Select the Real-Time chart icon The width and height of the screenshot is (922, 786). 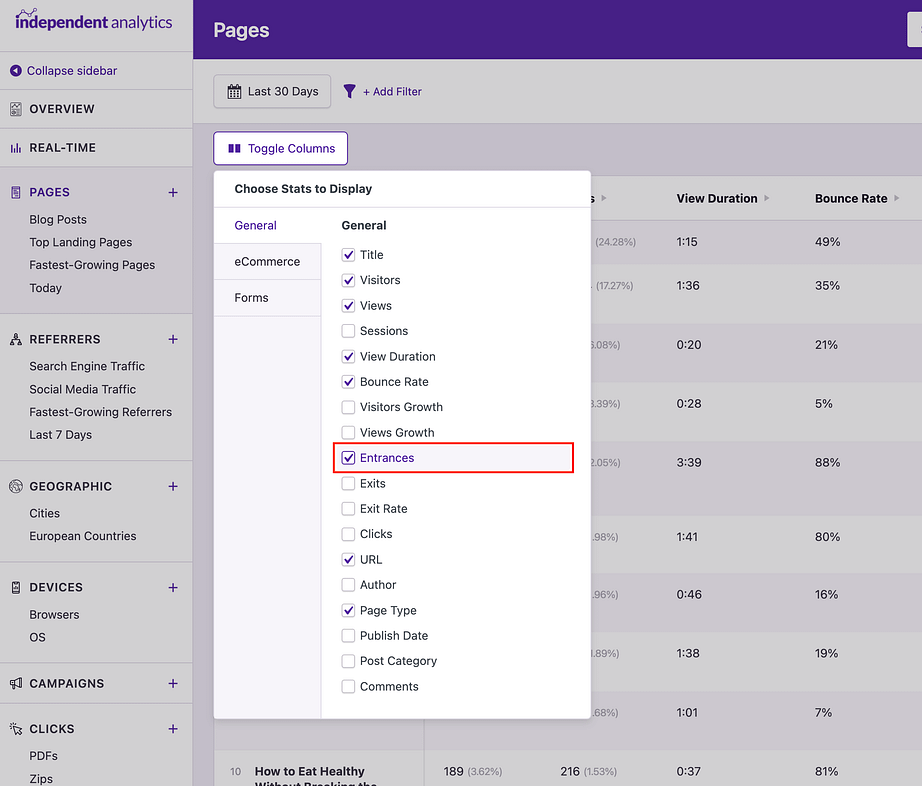coord(16,148)
